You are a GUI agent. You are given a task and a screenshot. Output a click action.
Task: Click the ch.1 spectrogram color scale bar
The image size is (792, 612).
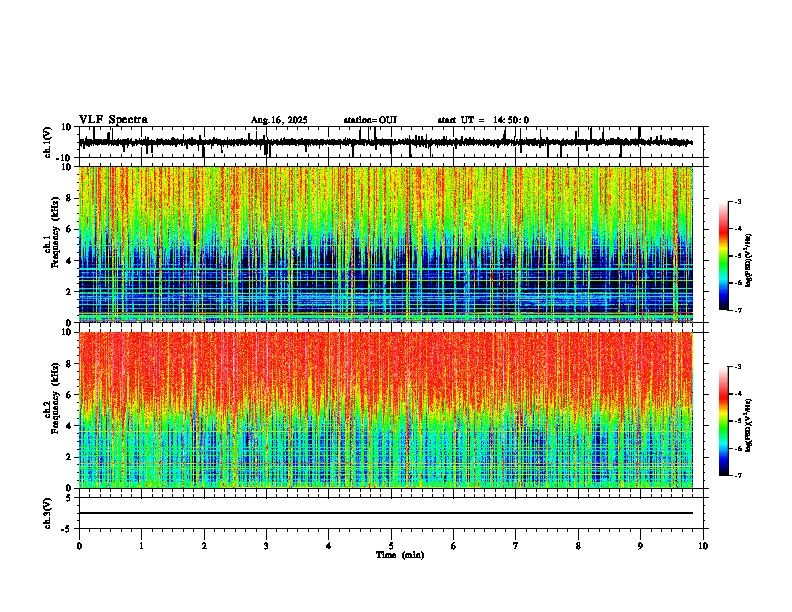[723, 256]
